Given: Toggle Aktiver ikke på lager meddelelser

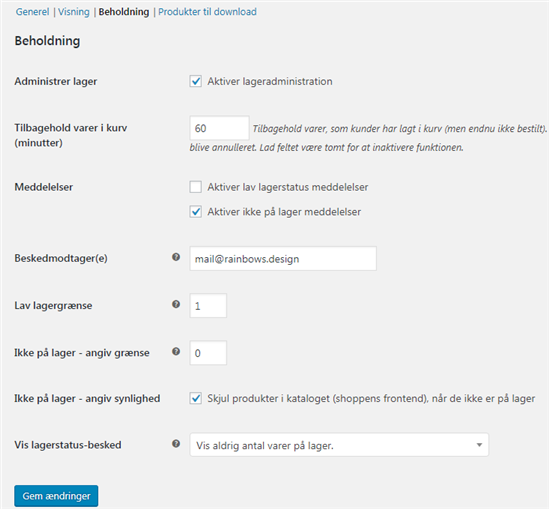Looking at the screenshot, I should (196, 212).
